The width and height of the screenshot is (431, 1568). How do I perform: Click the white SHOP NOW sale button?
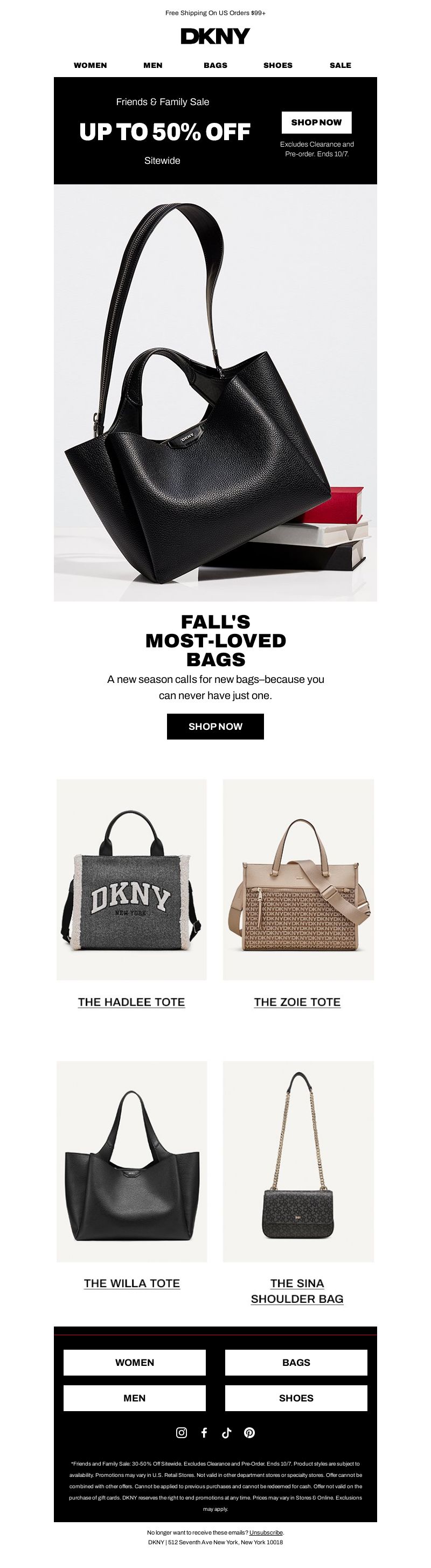(x=317, y=122)
